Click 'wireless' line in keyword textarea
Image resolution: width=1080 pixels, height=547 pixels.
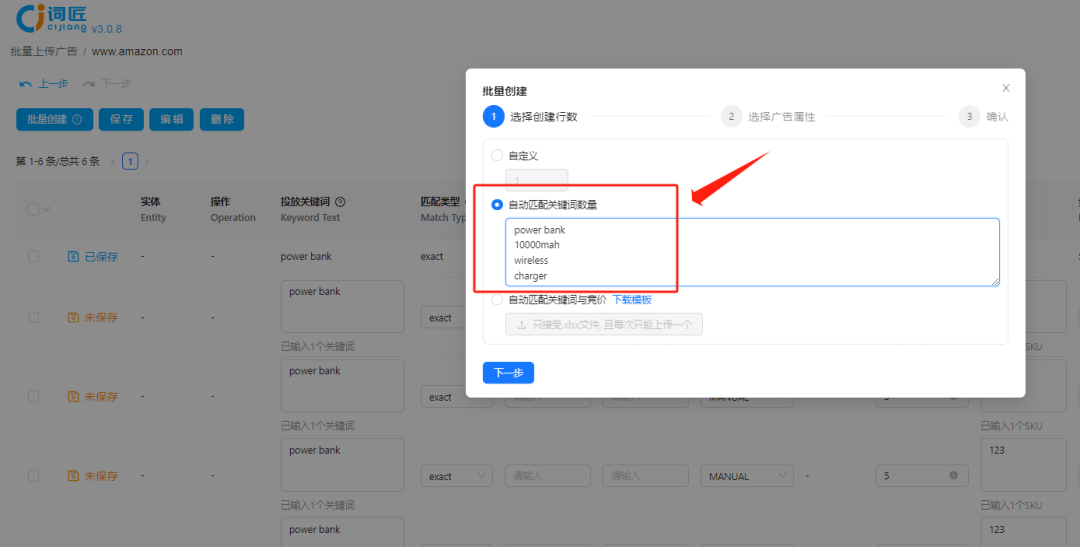(531, 260)
